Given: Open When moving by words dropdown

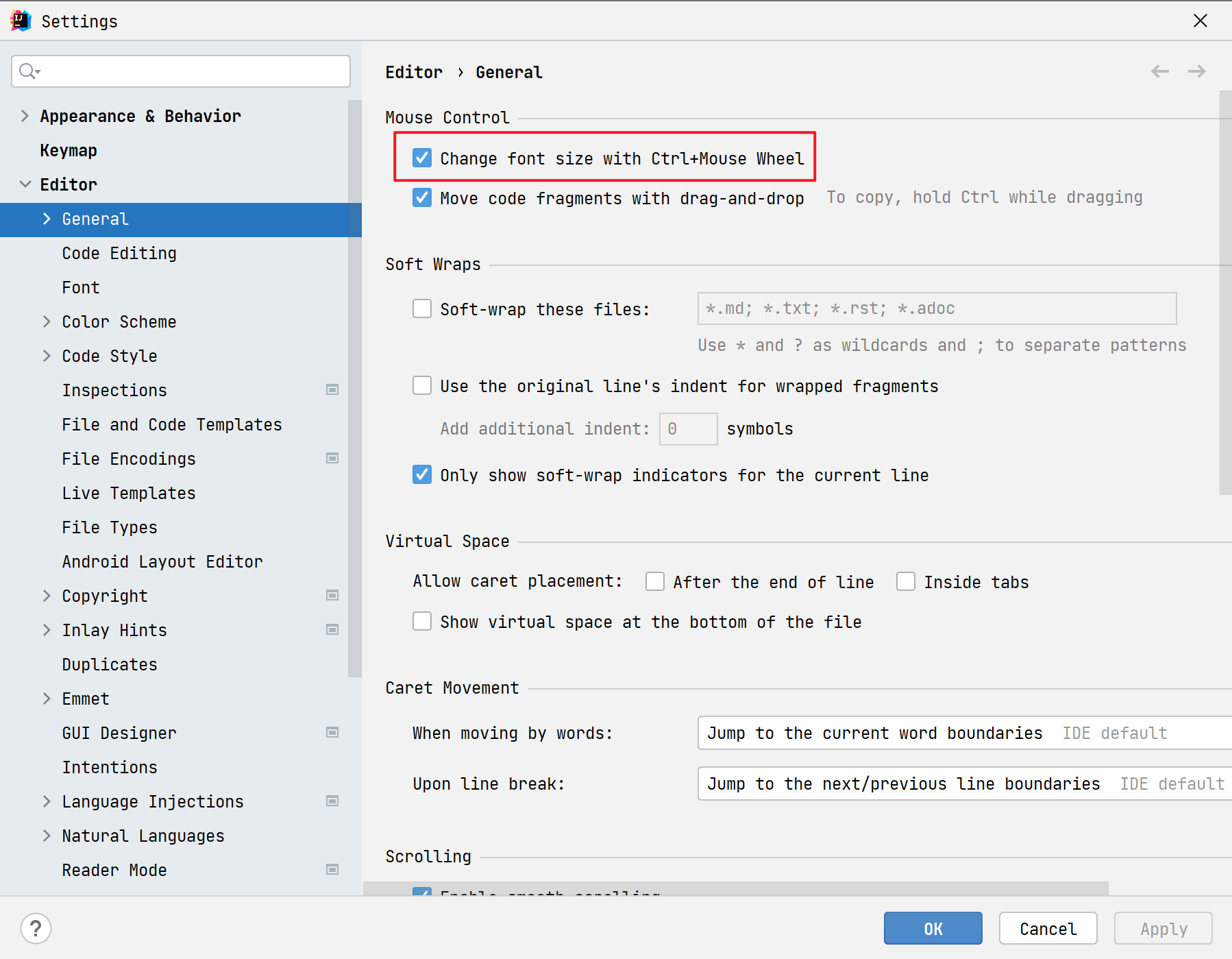Looking at the screenshot, I should pyautogui.click(x=965, y=733).
